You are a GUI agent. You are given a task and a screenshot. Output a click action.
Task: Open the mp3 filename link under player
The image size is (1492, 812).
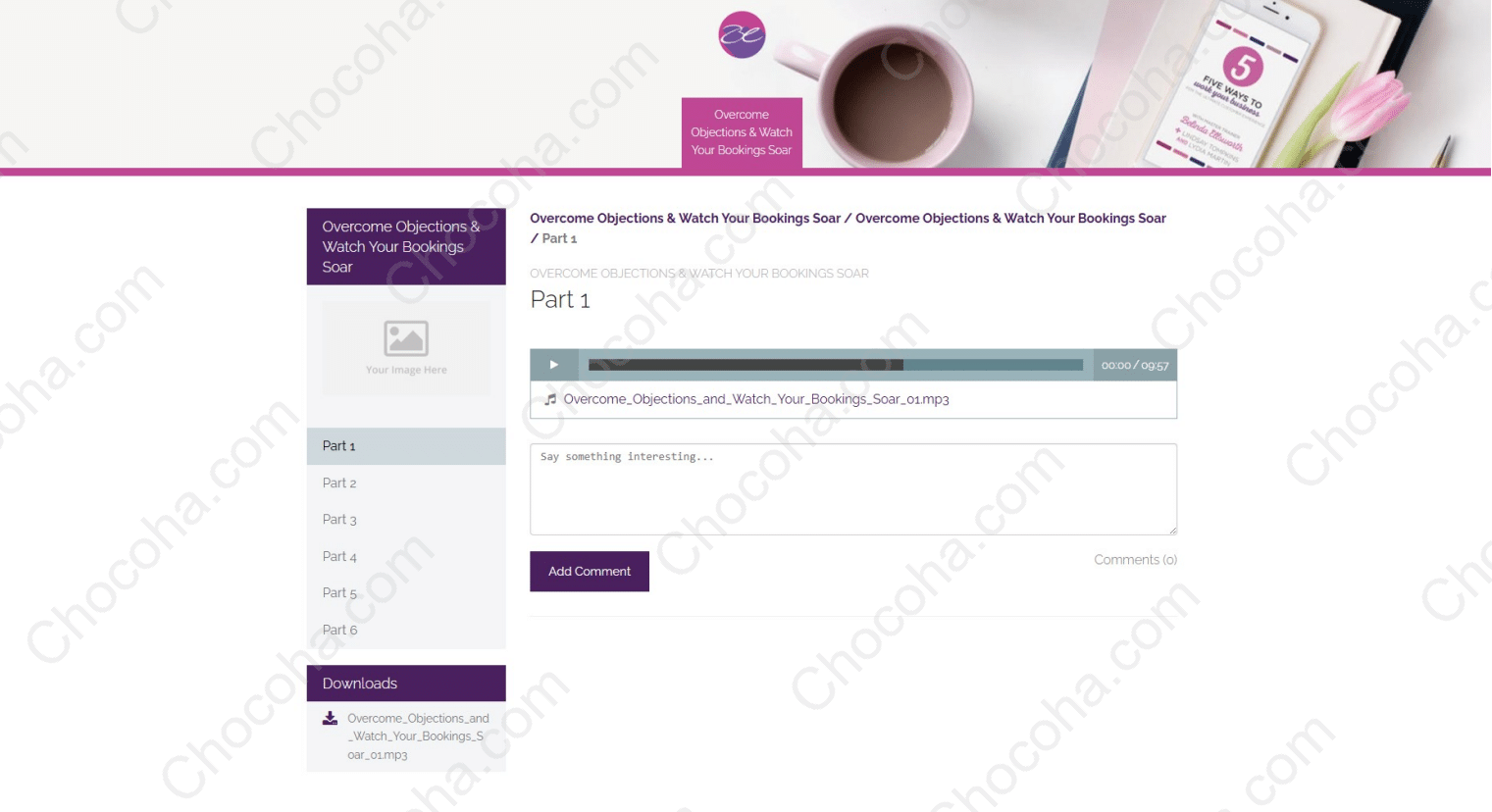click(756, 399)
